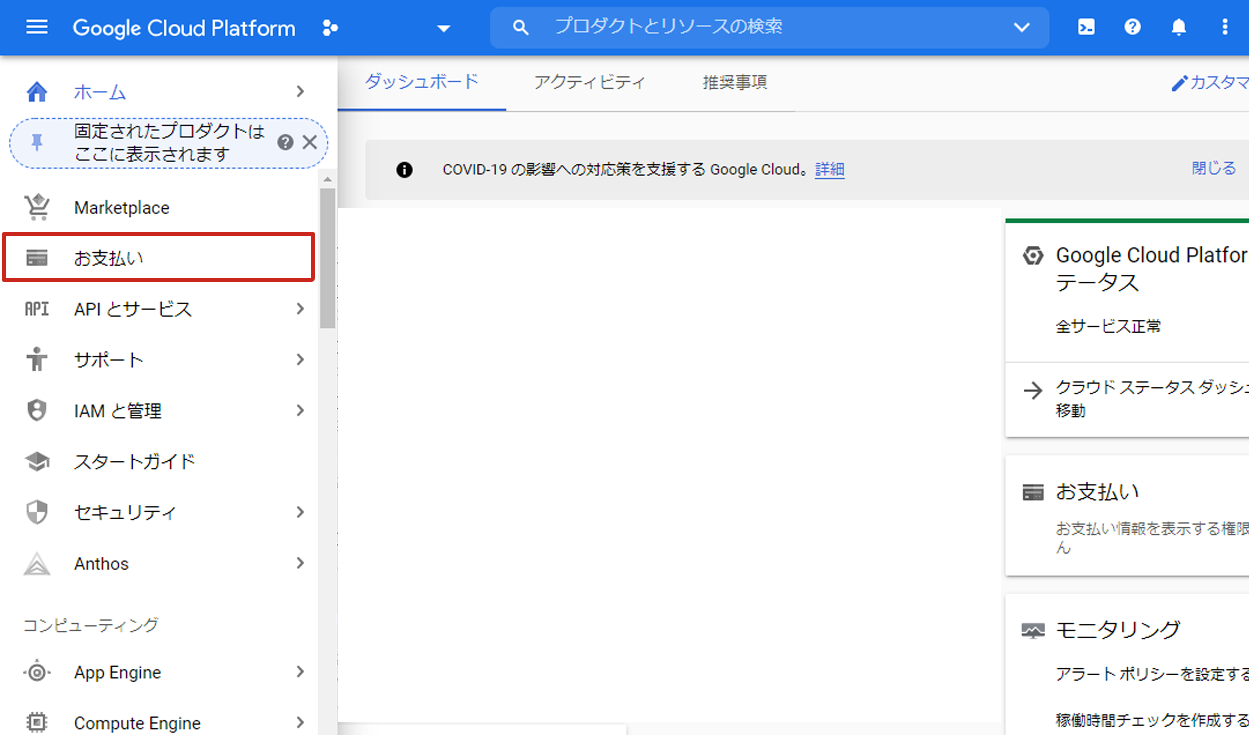Expand the API とサービス submenu

pyautogui.click(x=300, y=309)
